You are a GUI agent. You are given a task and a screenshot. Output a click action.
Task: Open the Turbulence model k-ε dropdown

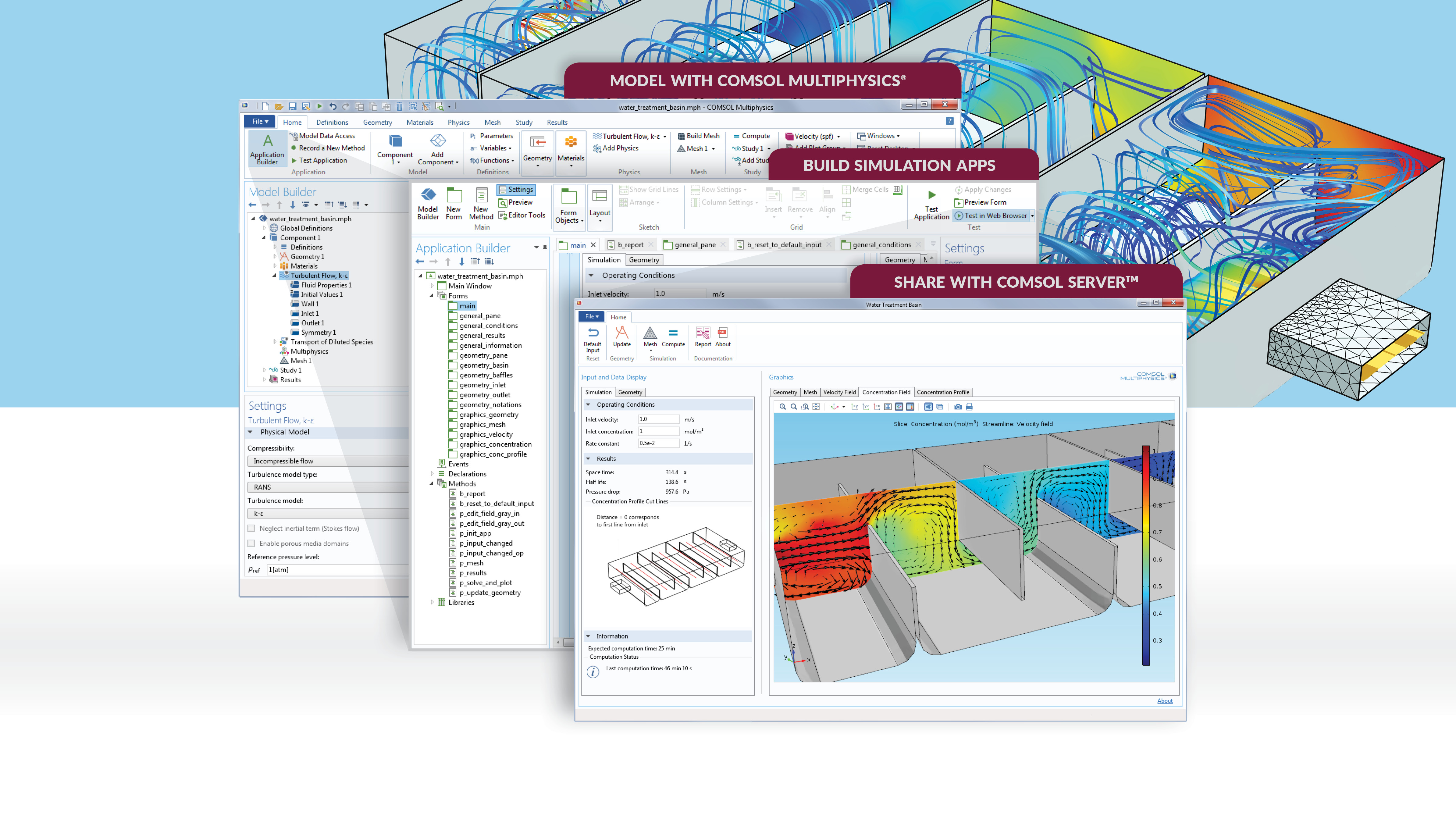328,513
